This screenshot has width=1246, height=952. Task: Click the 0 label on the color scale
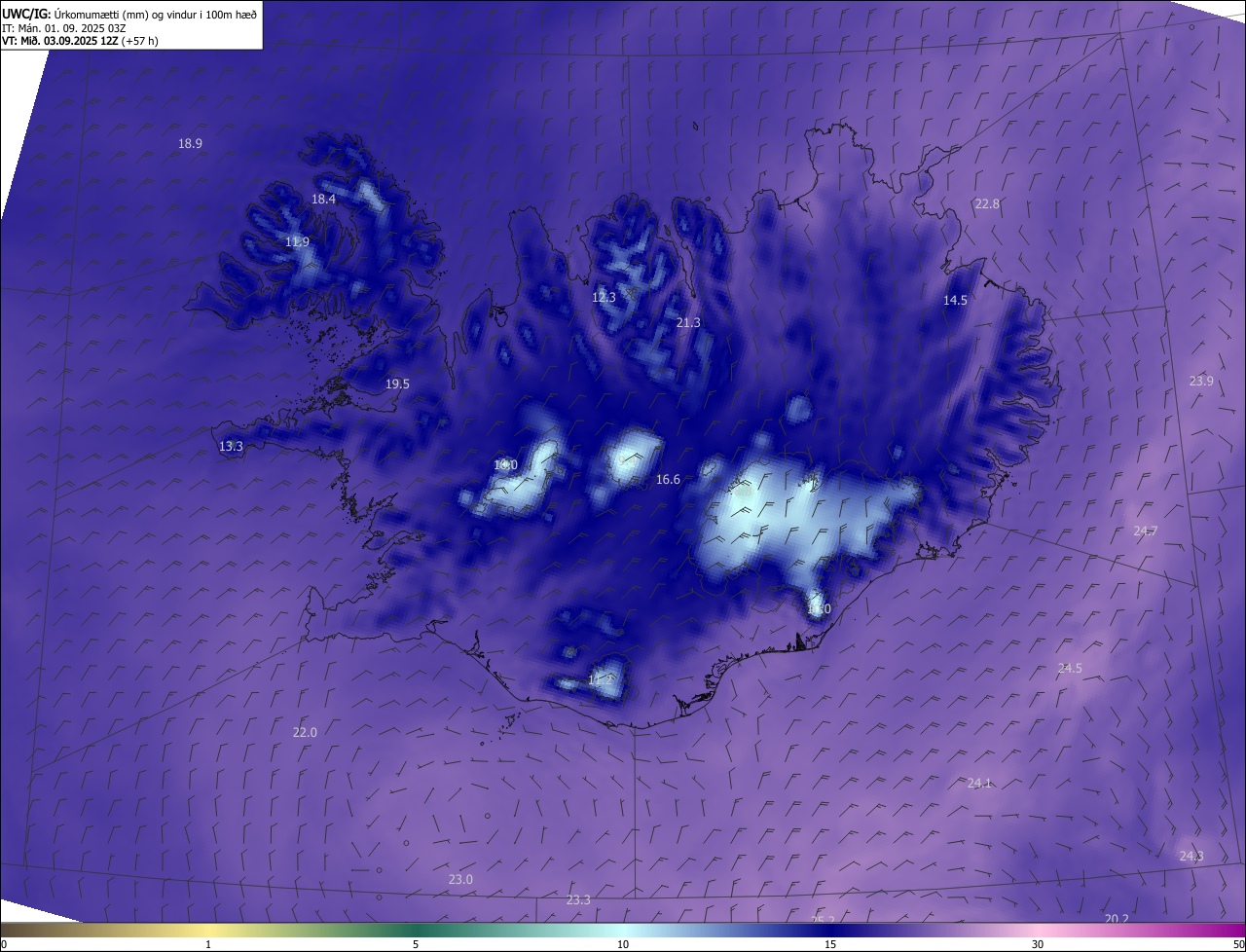tap(4, 944)
